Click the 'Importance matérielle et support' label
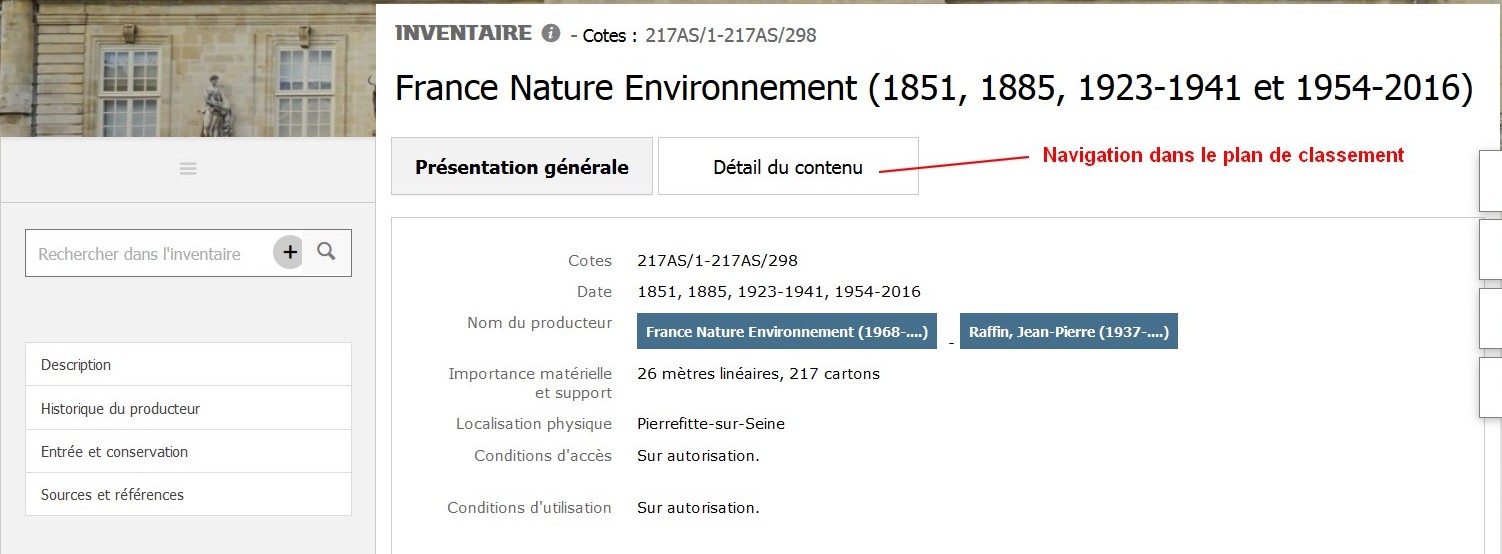Viewport: 1502px width, 554px height. point(530,383)
